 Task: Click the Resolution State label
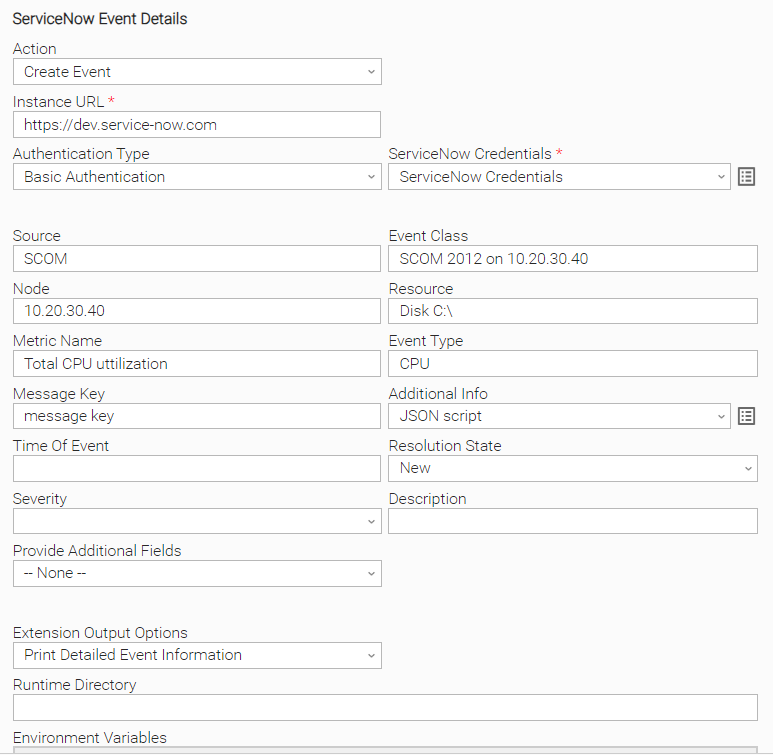click(x=445, y=446)
